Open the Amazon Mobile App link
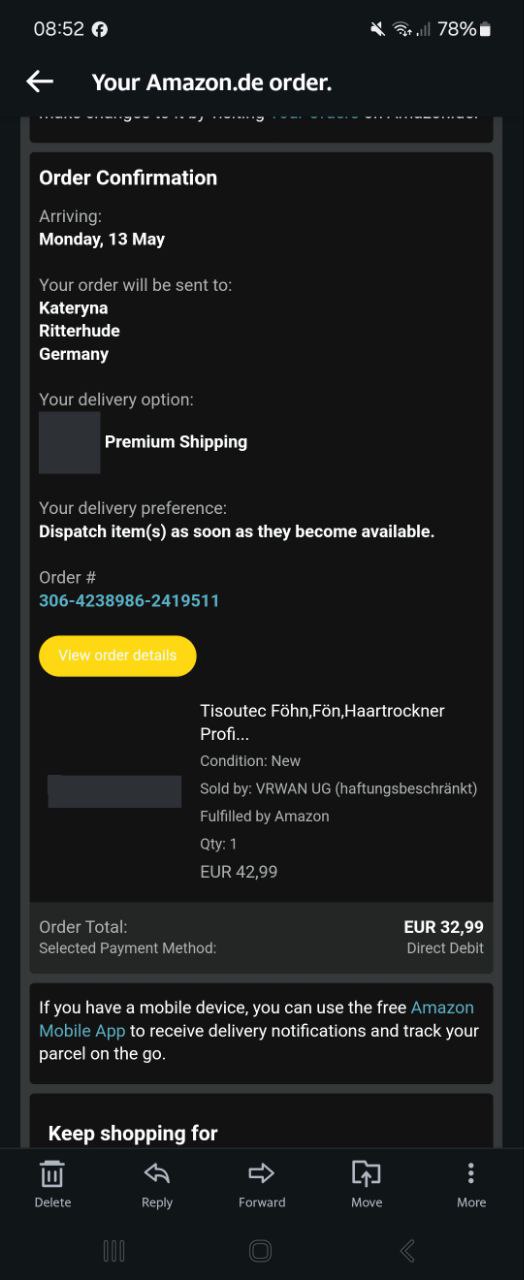 tap(256, 1019)
